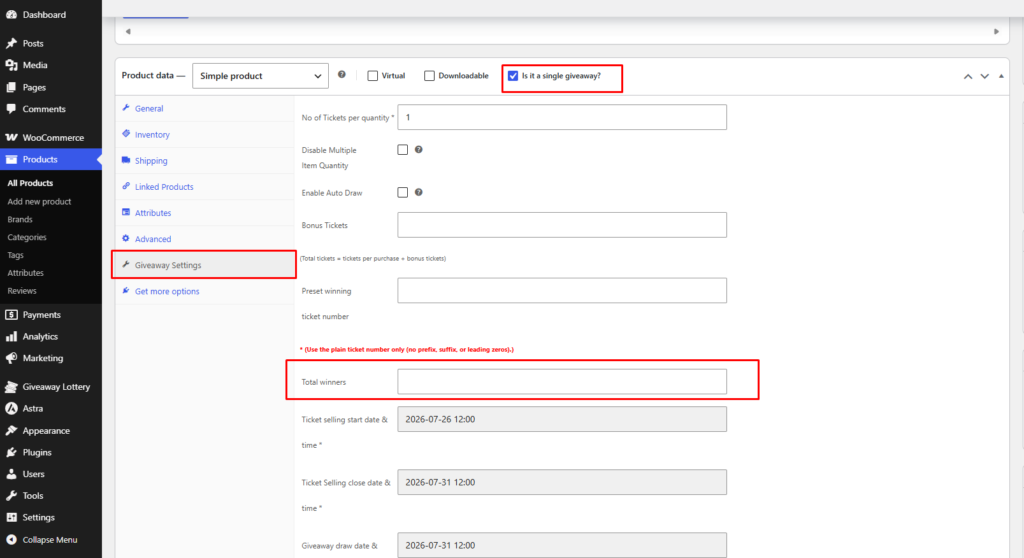
Task: Open sidebar Attributes submenu link
Action: (x=25, y=272)
